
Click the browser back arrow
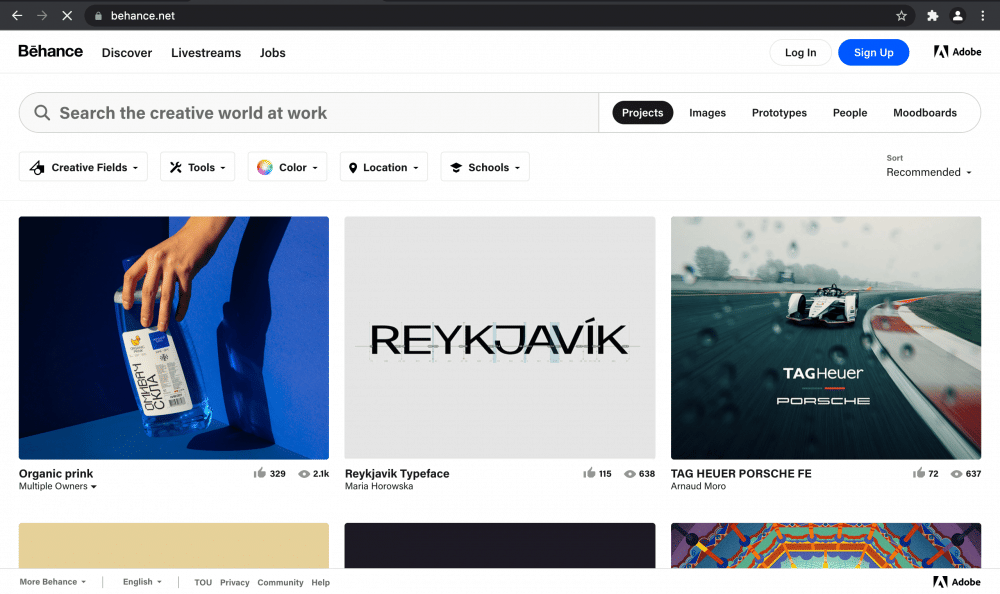click(x=16, y=16)
